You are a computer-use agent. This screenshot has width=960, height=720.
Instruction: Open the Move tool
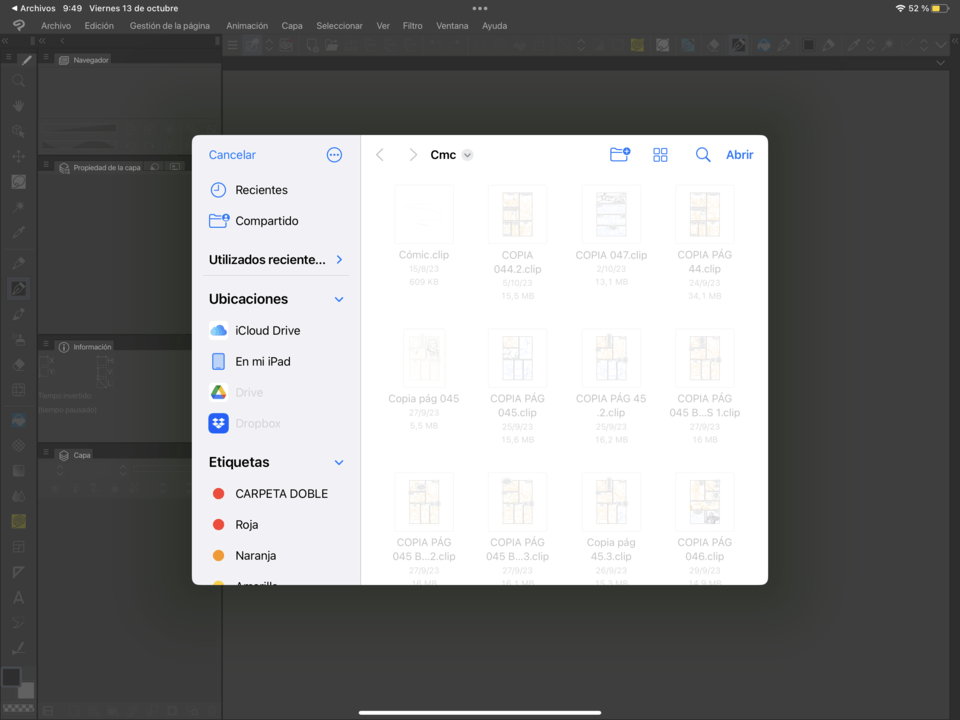pyautogui.click(x=20, y=157)
